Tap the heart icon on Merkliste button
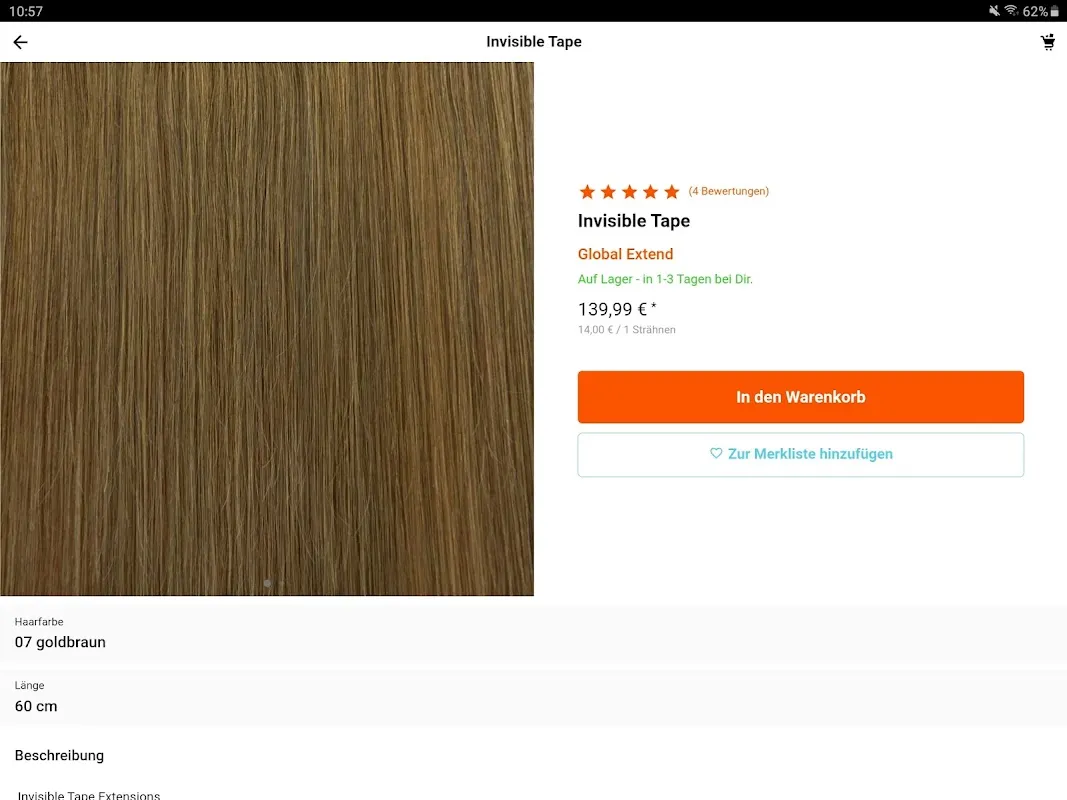Screen dimensions: 1067x800 point(716,453)
